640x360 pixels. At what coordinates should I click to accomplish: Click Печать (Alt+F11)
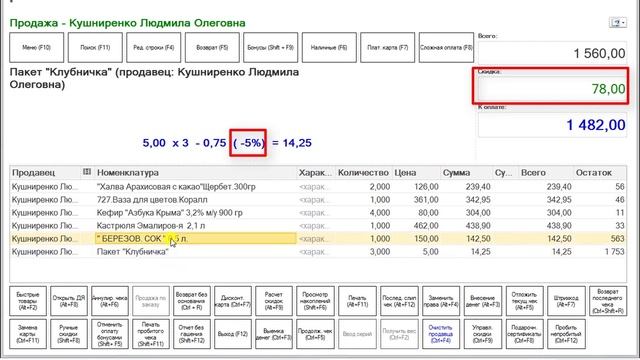coord(358,301)
